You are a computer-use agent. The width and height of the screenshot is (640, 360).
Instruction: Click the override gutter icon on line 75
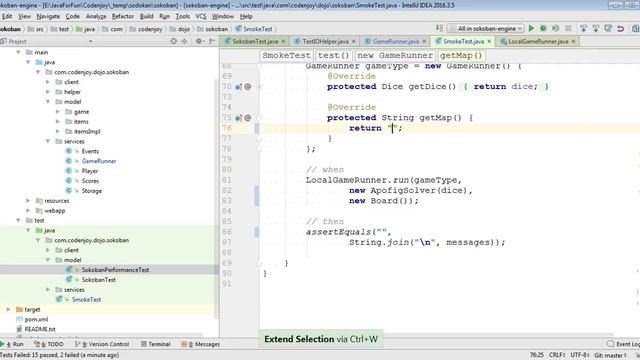(239, 118)
